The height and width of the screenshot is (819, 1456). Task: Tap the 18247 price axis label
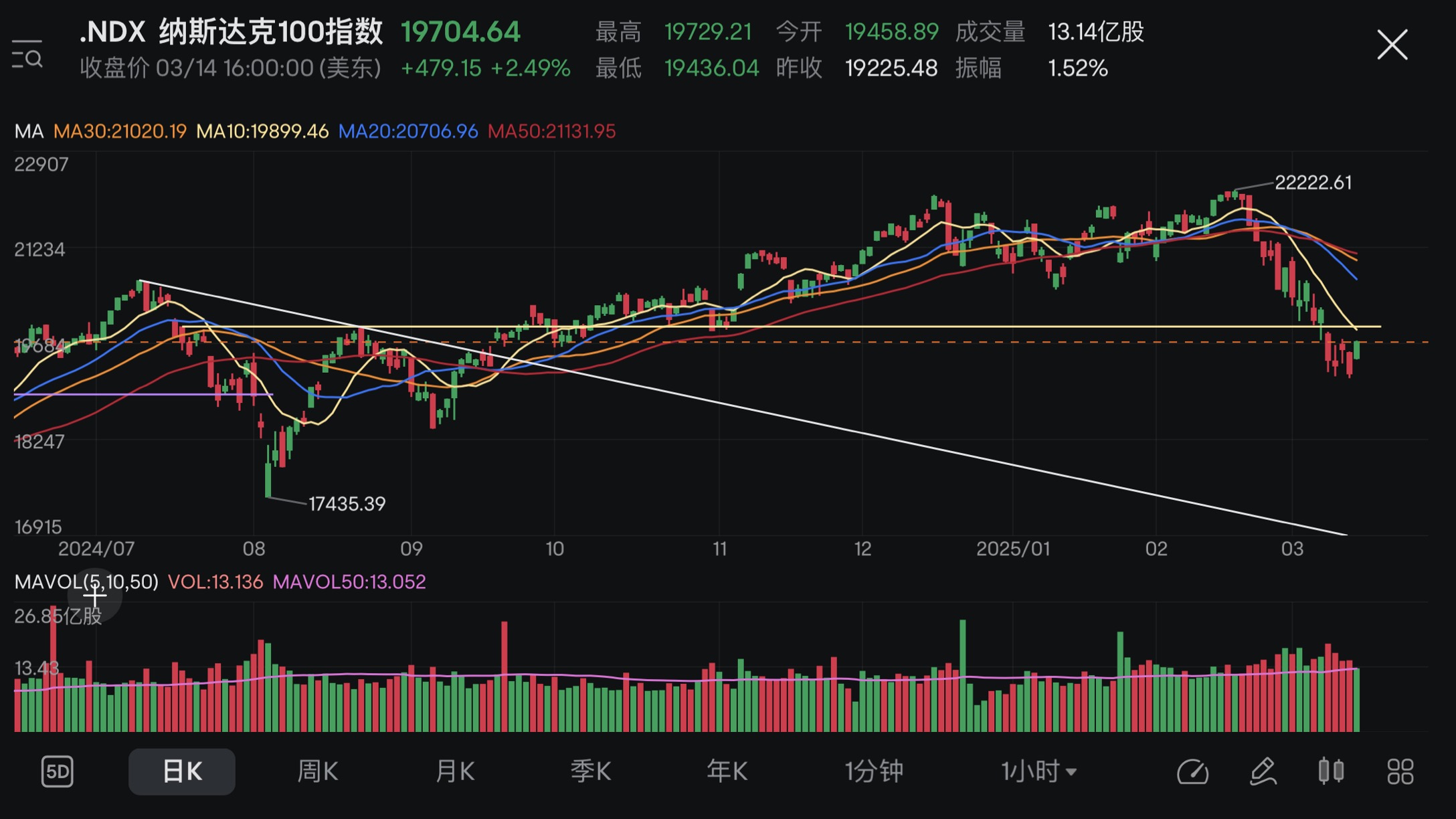pos(39,442)
